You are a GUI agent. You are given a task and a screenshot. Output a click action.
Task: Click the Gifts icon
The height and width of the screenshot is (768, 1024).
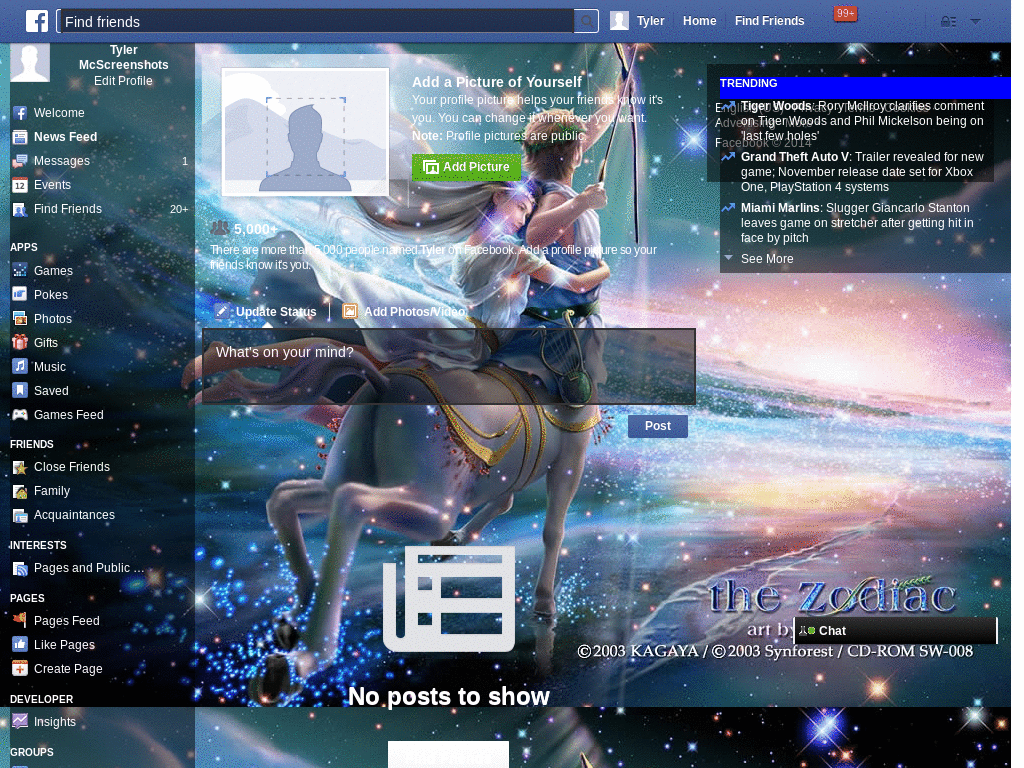click(20, 342)
